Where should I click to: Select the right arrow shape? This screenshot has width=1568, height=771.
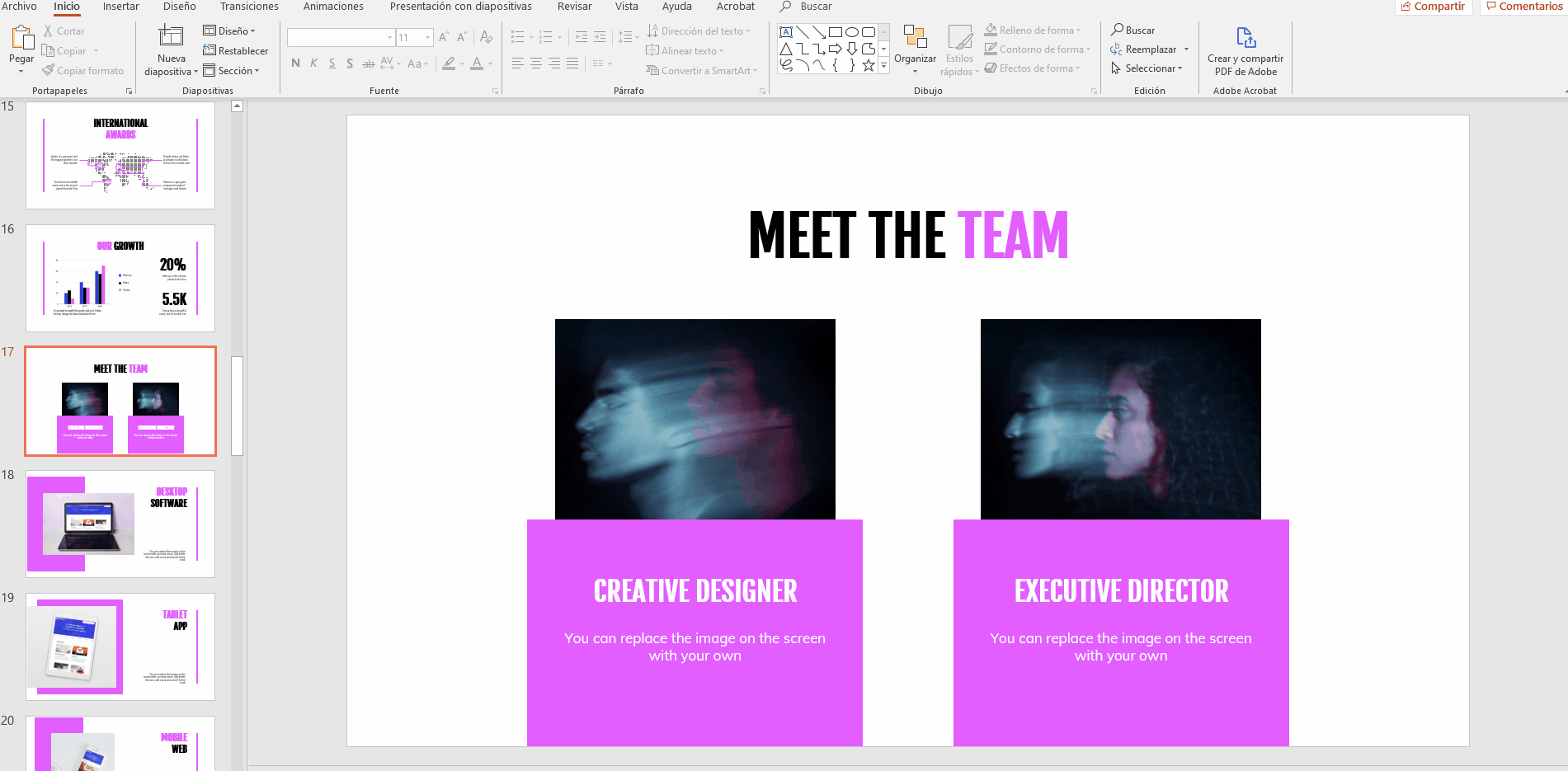[x=836, y=49]
